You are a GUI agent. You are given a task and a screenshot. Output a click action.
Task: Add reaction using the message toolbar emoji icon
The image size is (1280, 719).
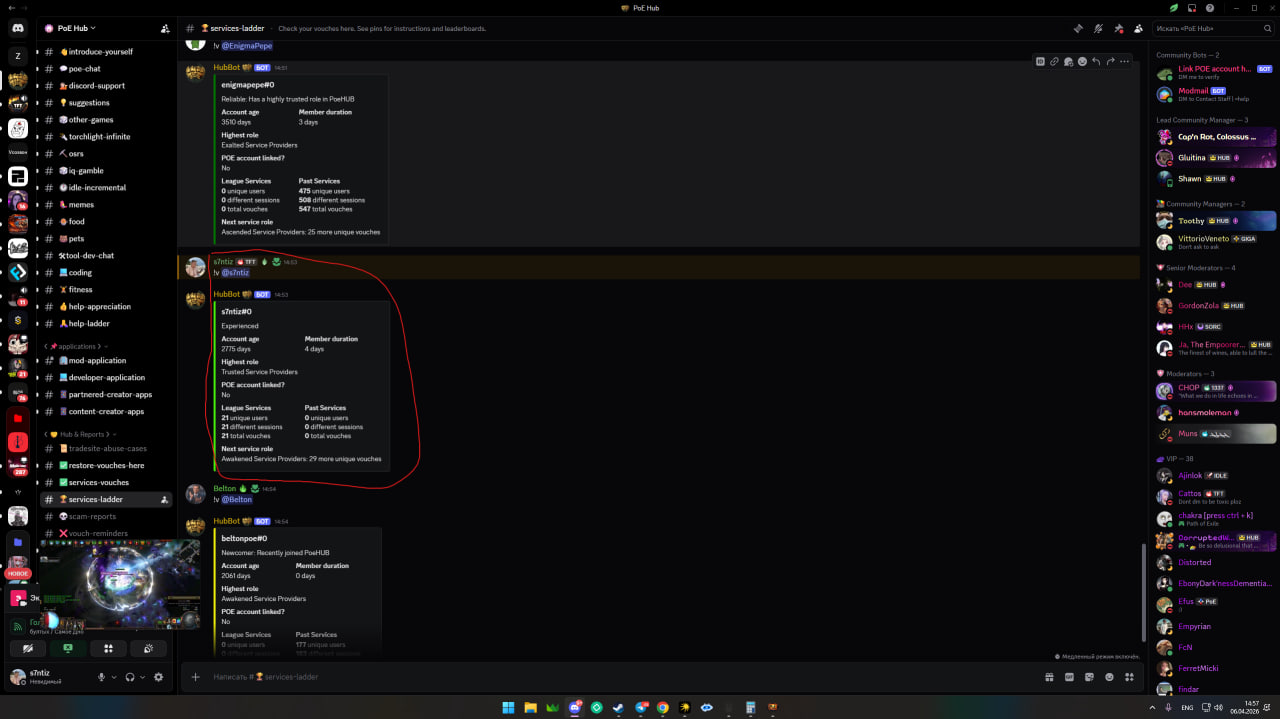(1082, 61)
